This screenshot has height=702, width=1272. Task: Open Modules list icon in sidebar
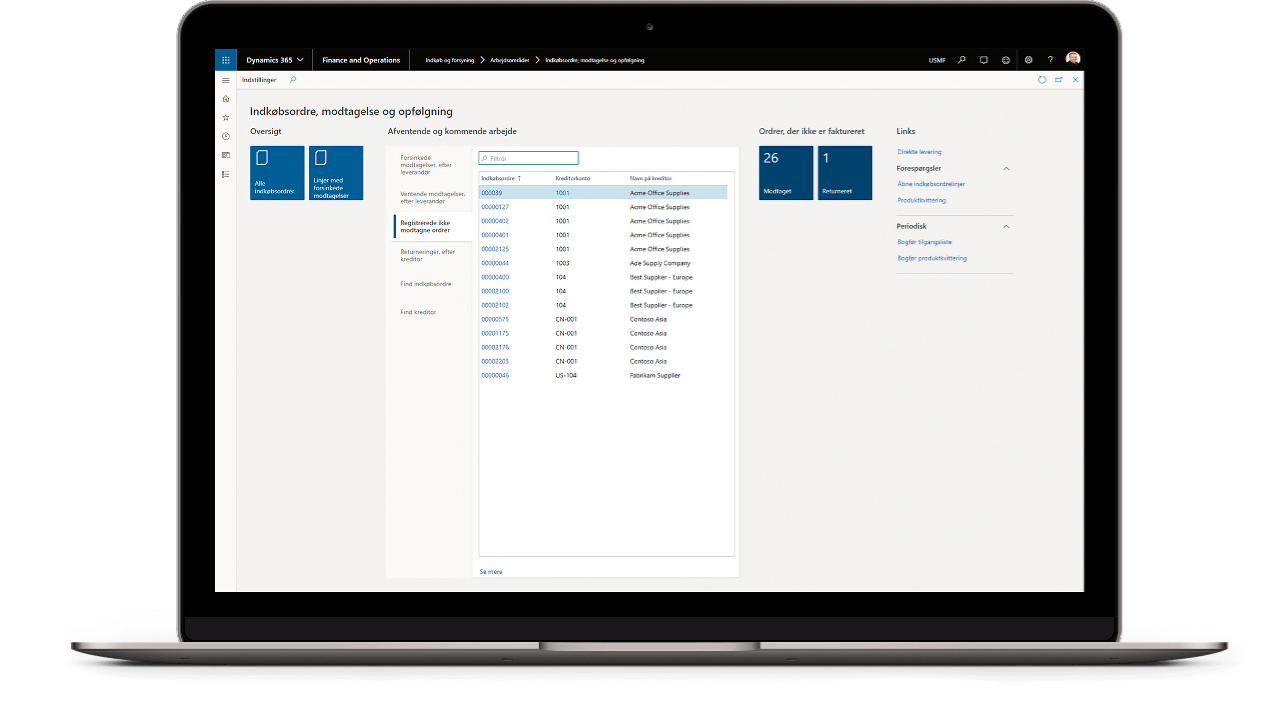(226, 174)
